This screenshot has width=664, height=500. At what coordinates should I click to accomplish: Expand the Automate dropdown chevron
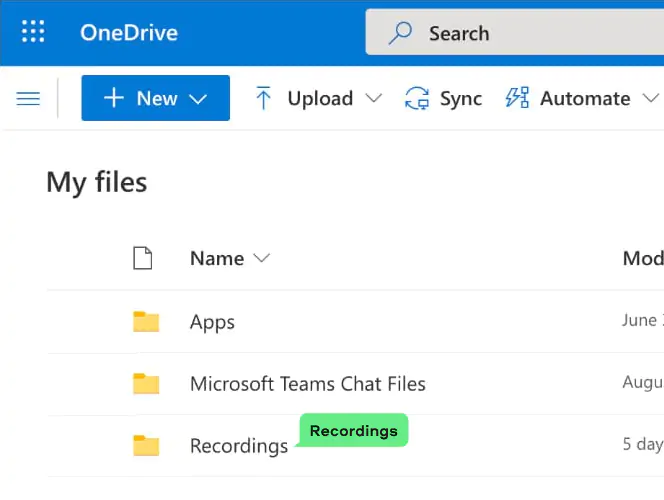coord(650,98)
